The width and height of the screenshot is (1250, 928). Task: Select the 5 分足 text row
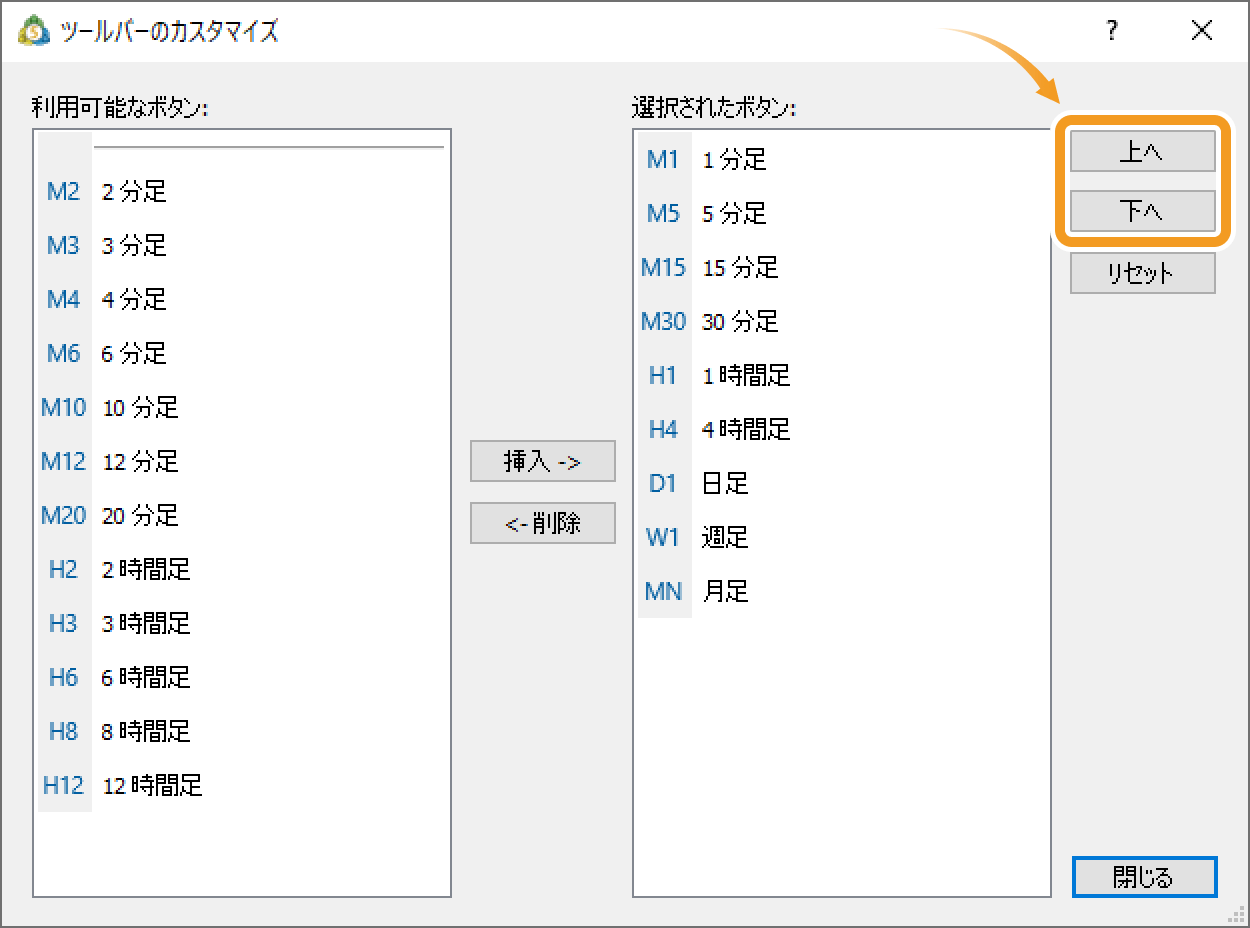click(x=734, y=214)
